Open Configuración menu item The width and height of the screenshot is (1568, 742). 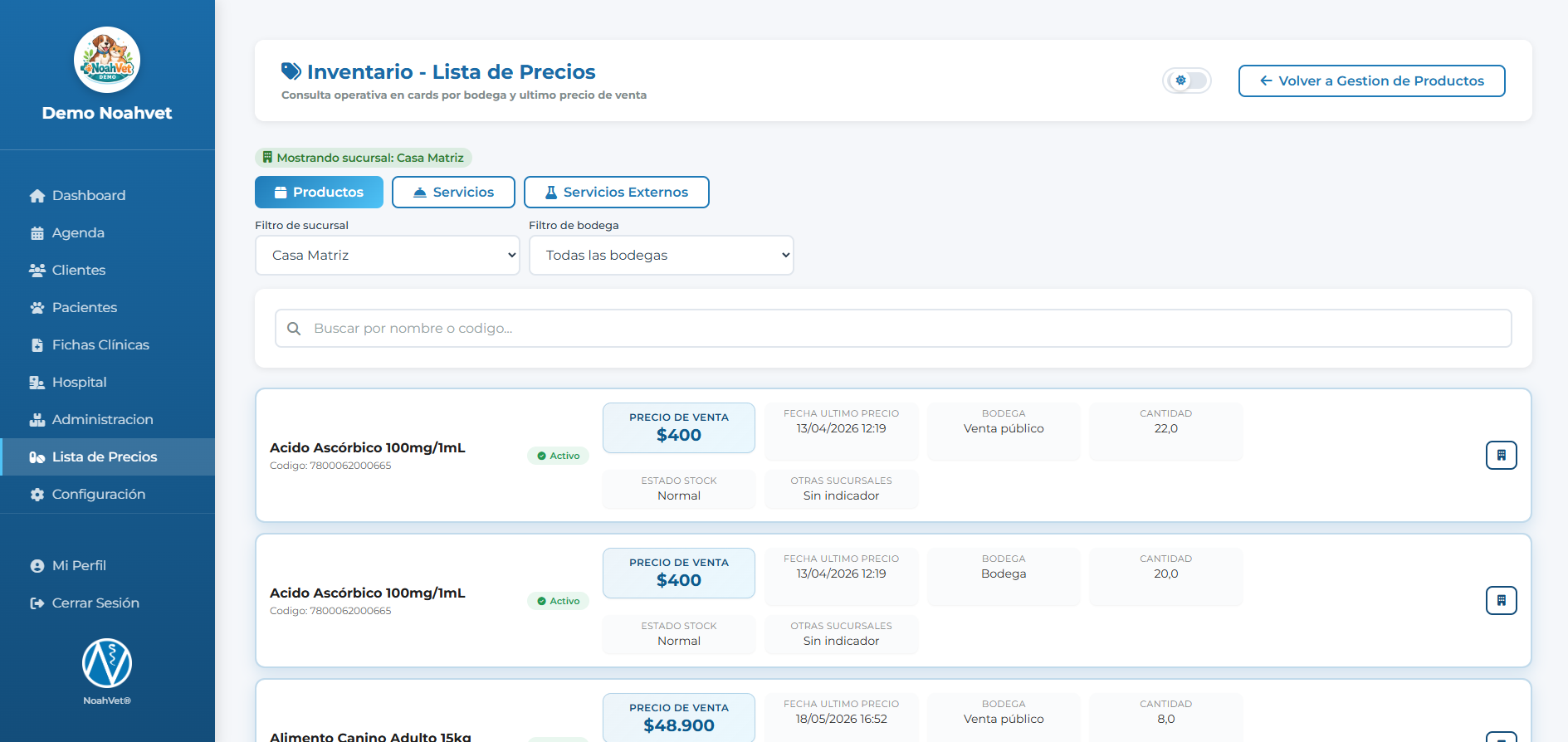pos(107,495)
